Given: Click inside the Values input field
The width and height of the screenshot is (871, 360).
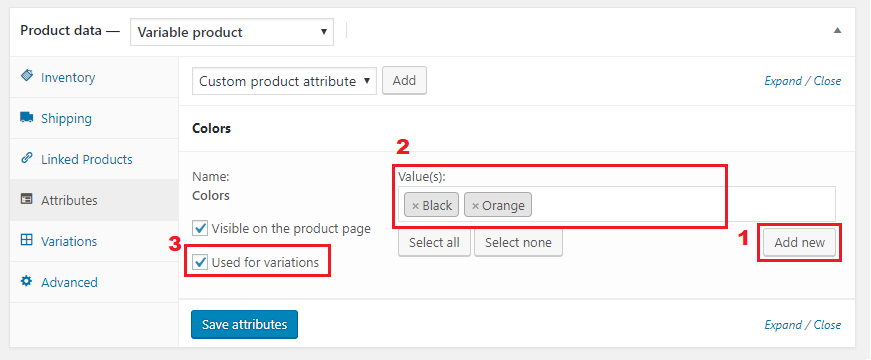Looking at the screenshot, I should pos(683,204).
